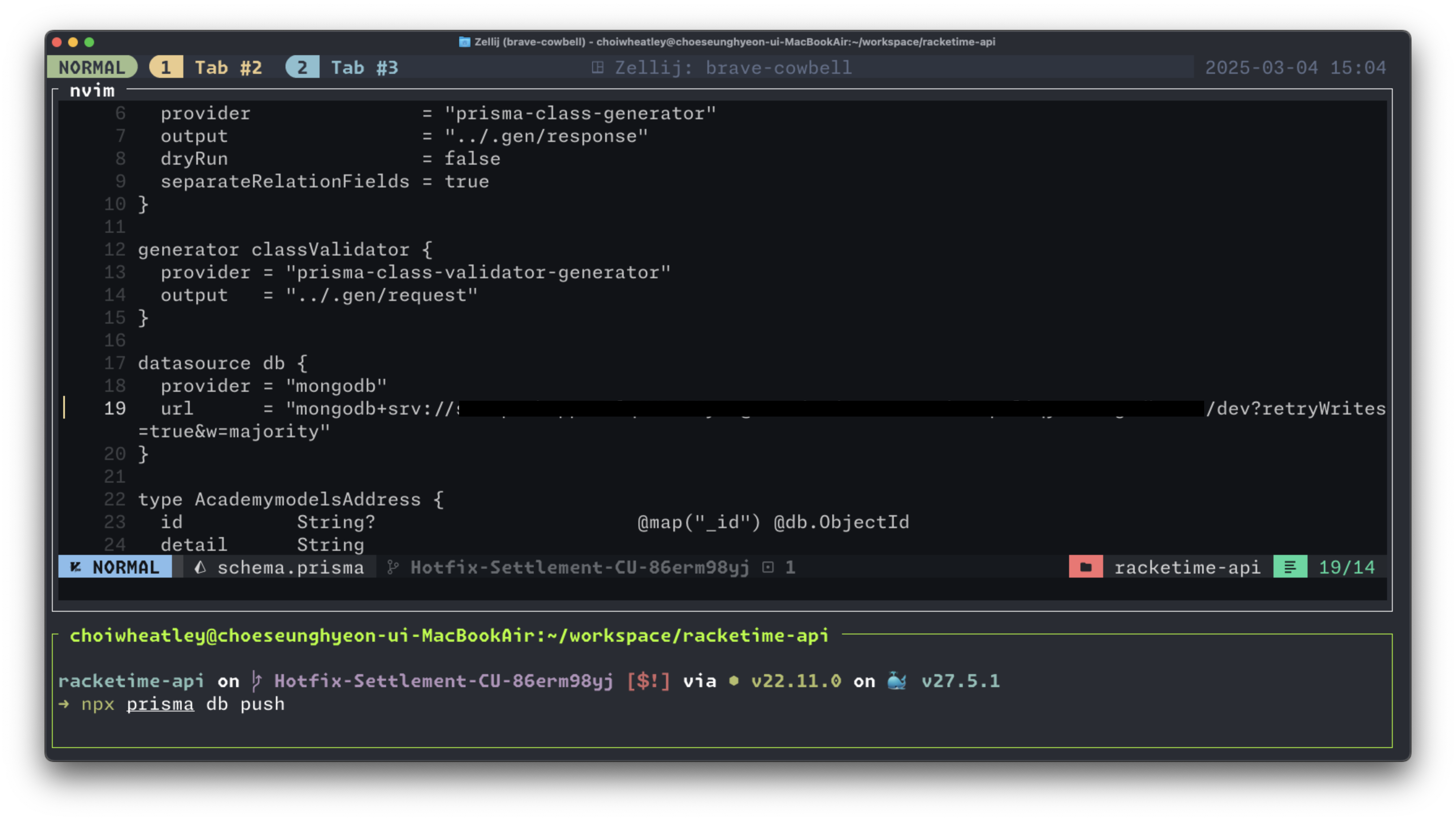Viewport: 1456px width, 821px height.
Task: Click the vim icon in nvim statusline
Action: [76, 567]
